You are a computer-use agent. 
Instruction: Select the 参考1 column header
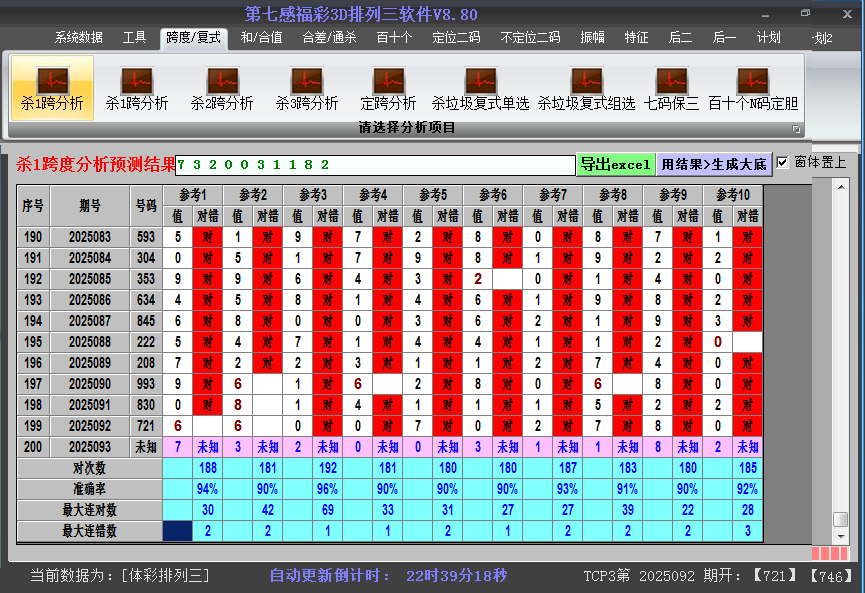tap(193, 195)
